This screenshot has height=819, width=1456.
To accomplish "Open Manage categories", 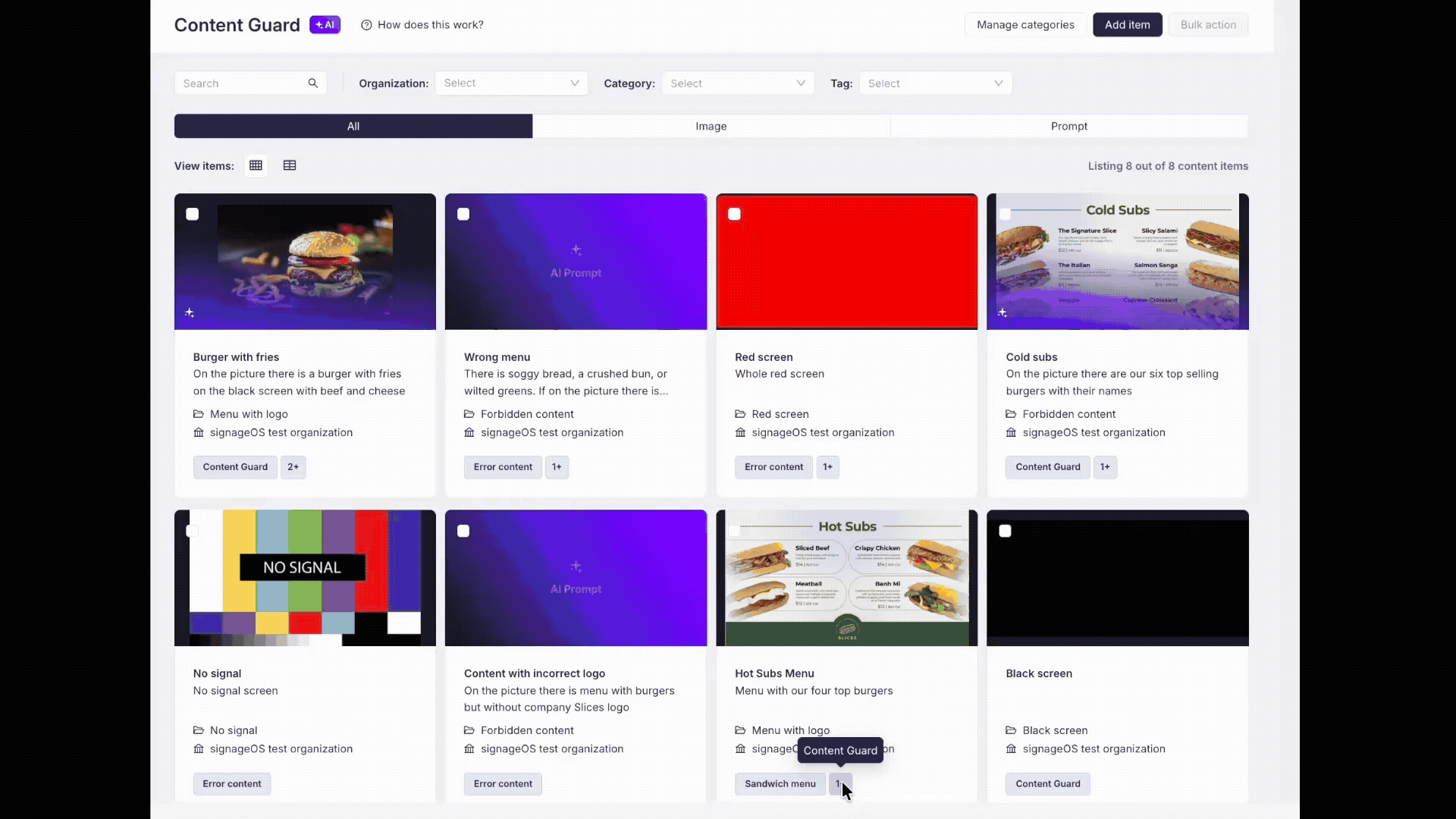I will tap(1025, 25).
